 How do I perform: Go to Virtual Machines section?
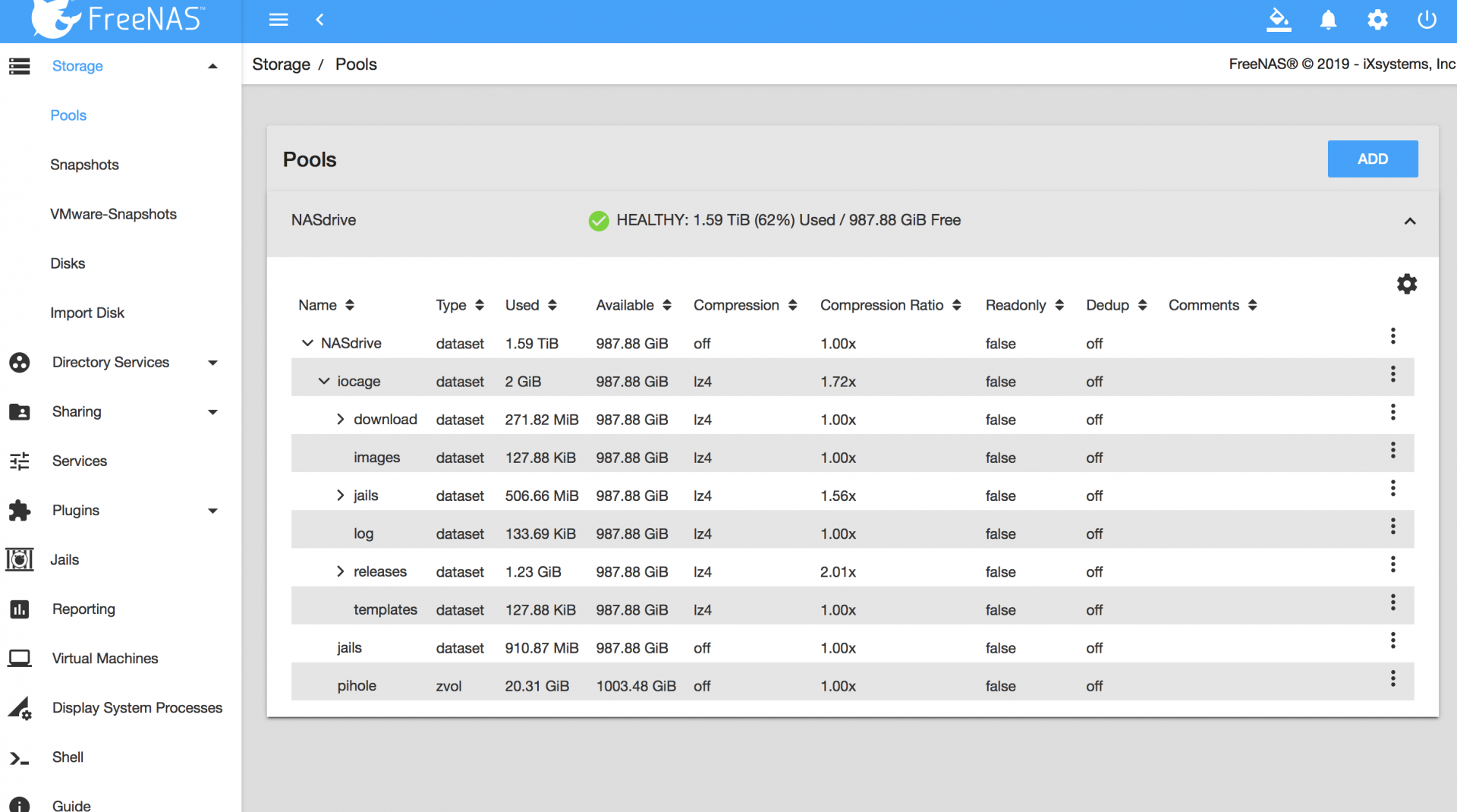pos(105,658)
